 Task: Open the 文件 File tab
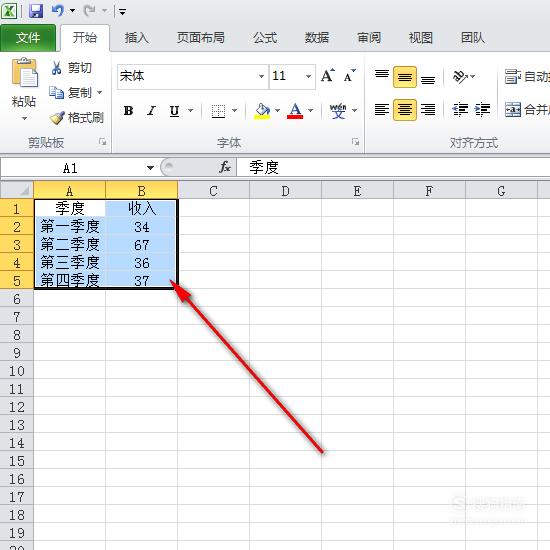pos(28,38)
